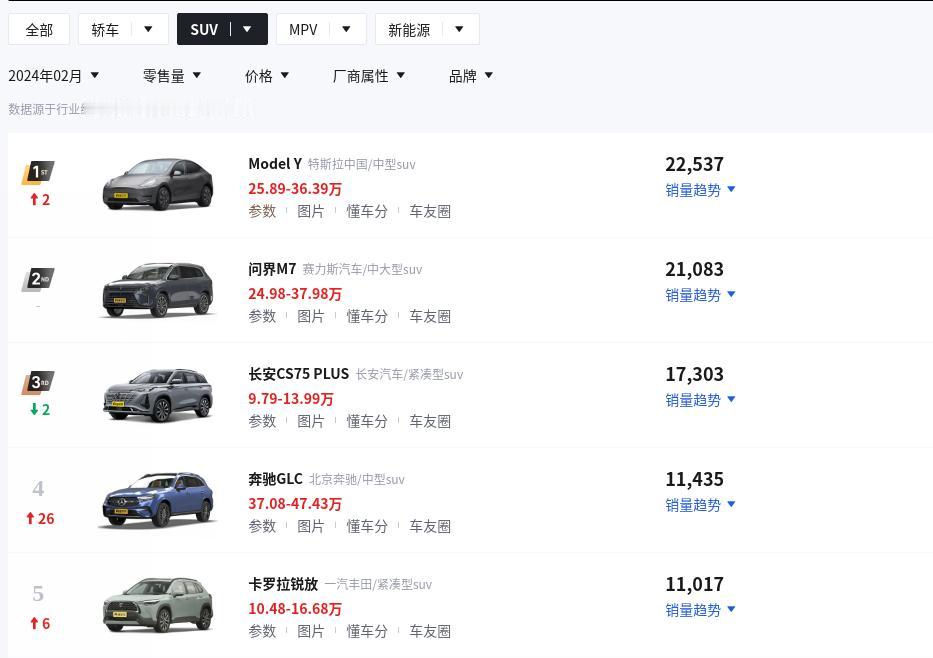Click the 奔驰GLC sales figure 11,435
This screenshot has height=658, width=933.
694,480
